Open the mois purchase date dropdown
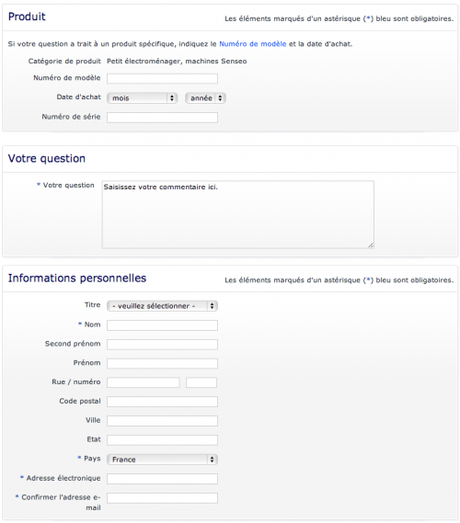This screenshot has width=460, height=523. coord(142,98)
